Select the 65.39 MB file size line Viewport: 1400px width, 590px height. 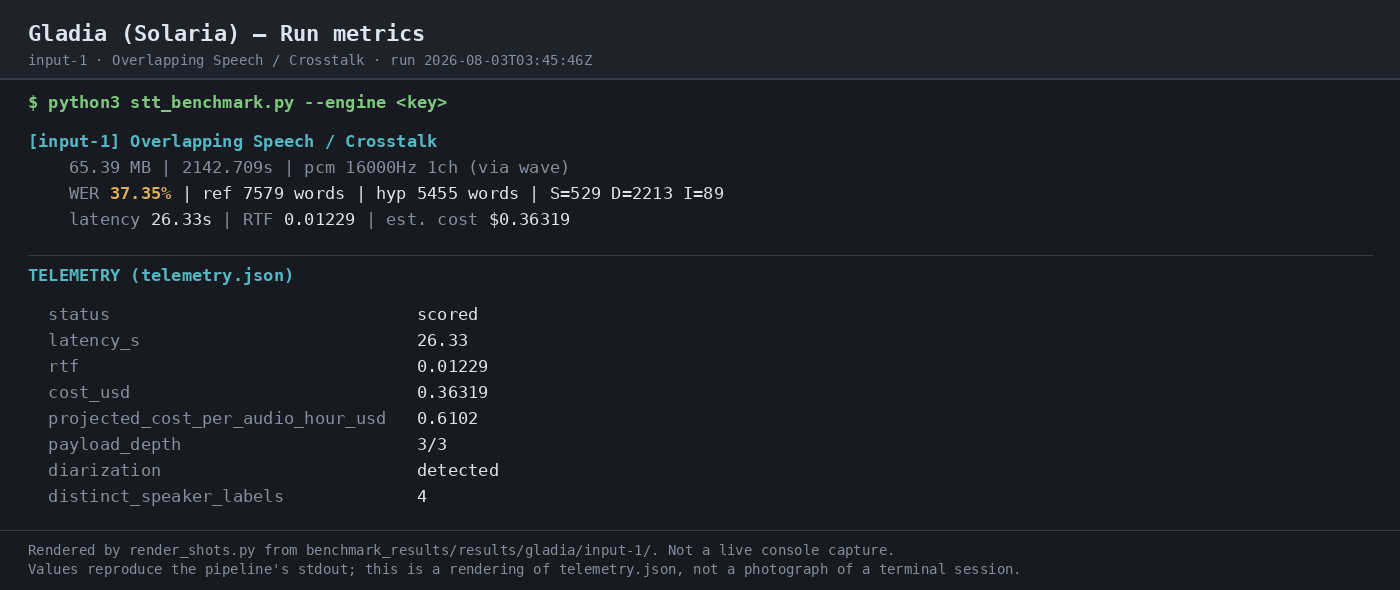[x=319, y=168]
